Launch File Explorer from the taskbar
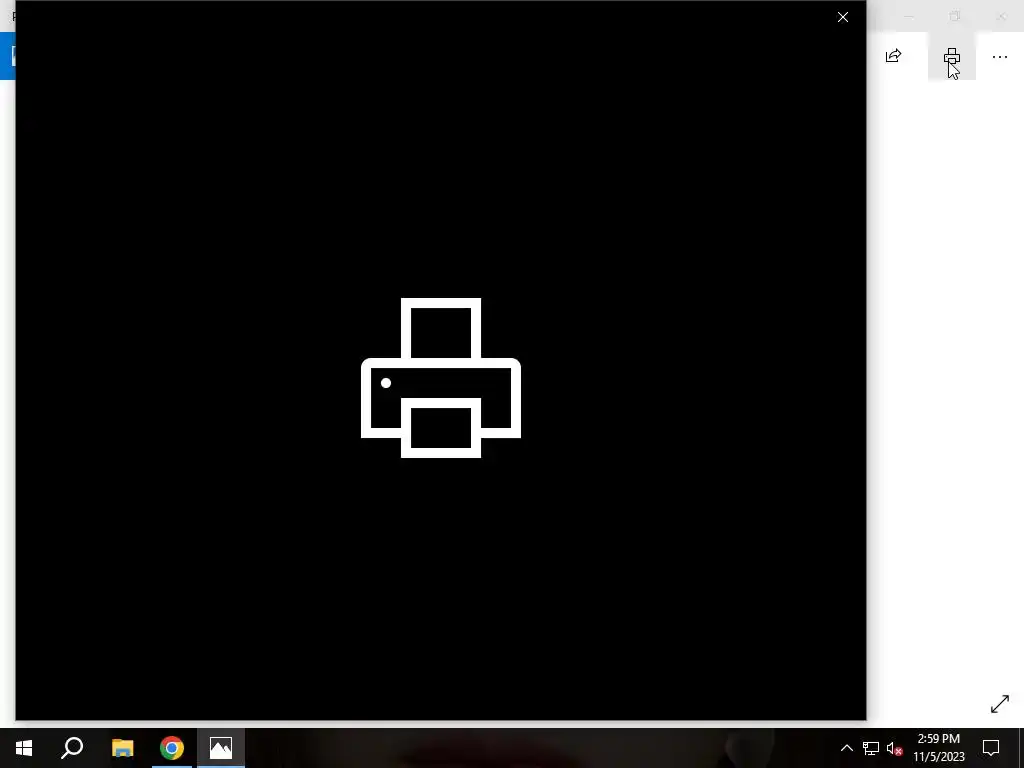The image size is (1024, 768). tap(122, 748)
